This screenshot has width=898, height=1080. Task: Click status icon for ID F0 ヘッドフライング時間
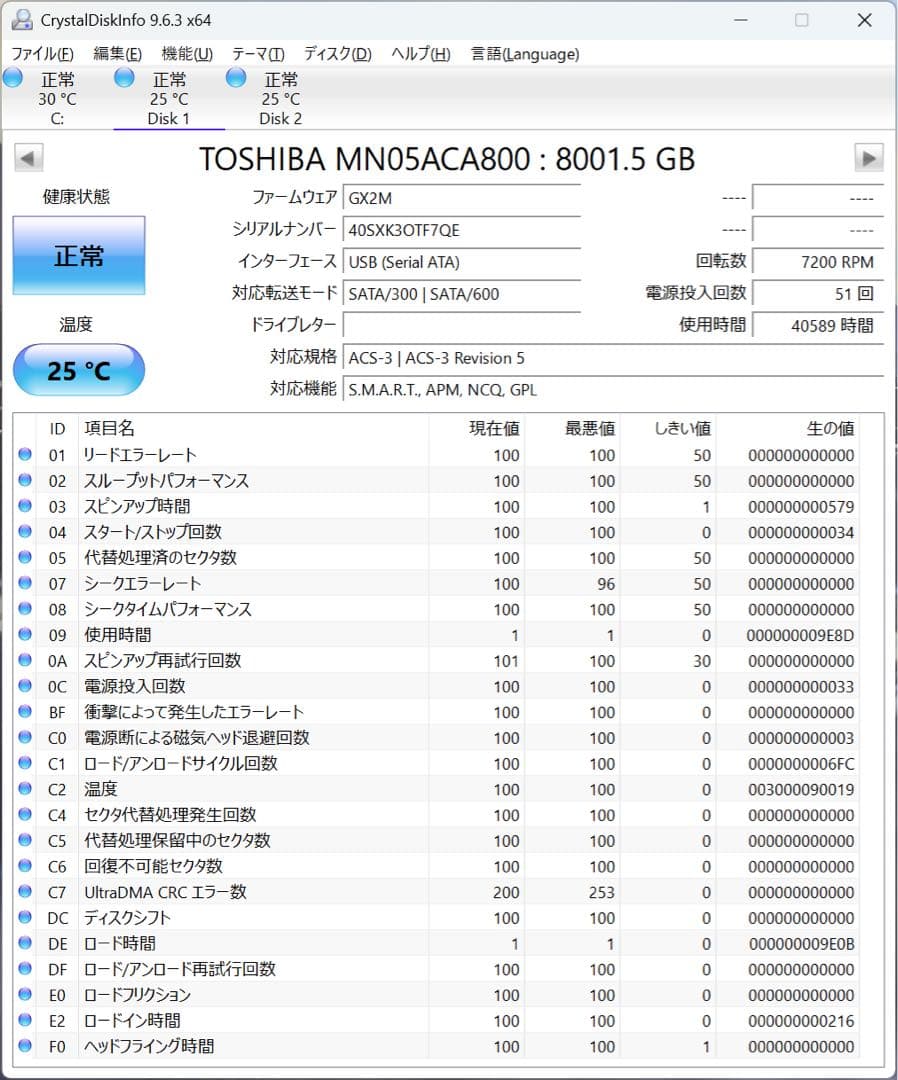point(25,1046)
